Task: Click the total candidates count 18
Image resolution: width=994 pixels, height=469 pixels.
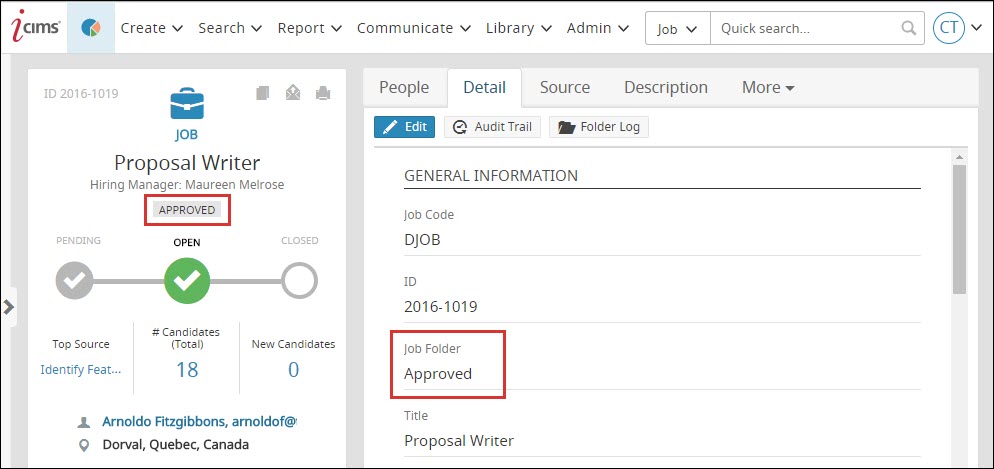Action: click(187, 369)
